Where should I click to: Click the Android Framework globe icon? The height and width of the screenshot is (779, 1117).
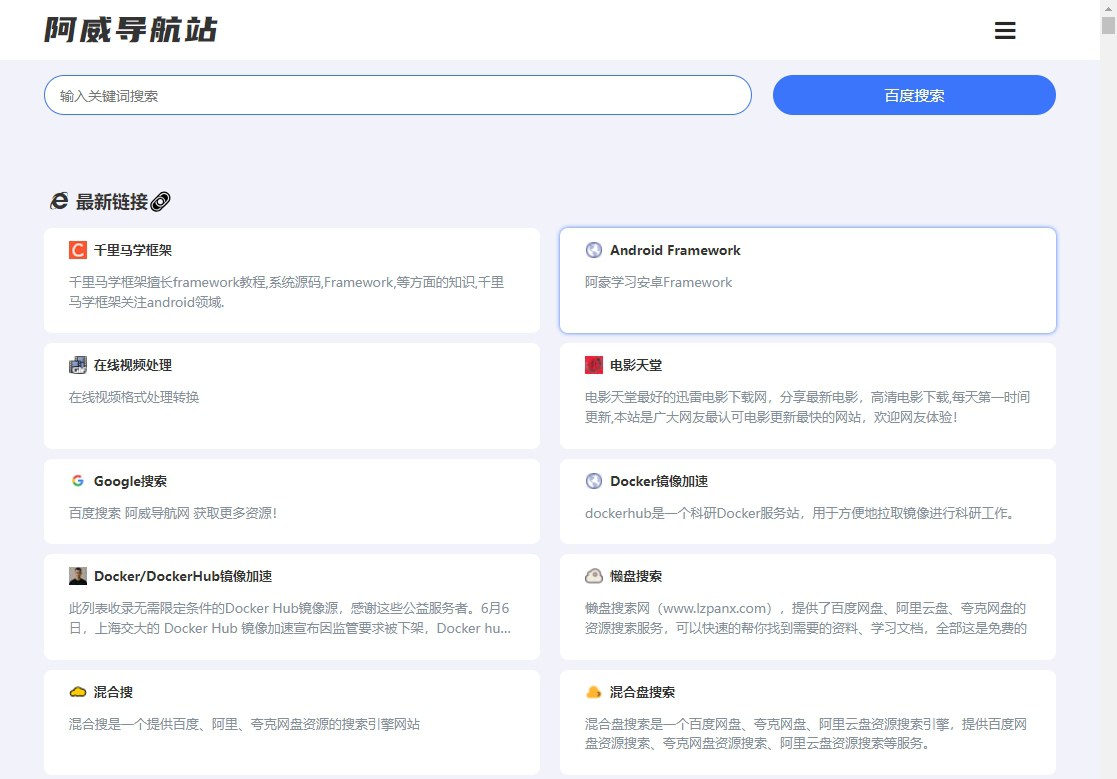pyautogui.click(x=594, y=250)
